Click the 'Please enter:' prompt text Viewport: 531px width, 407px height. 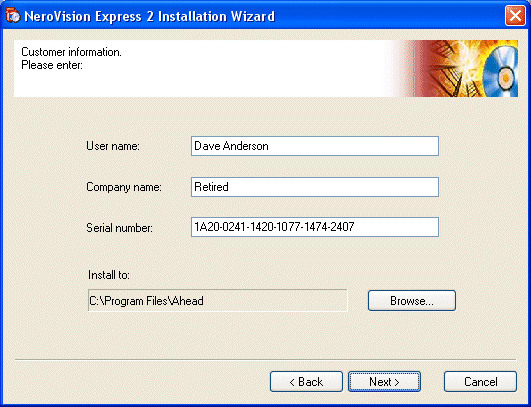52,65
